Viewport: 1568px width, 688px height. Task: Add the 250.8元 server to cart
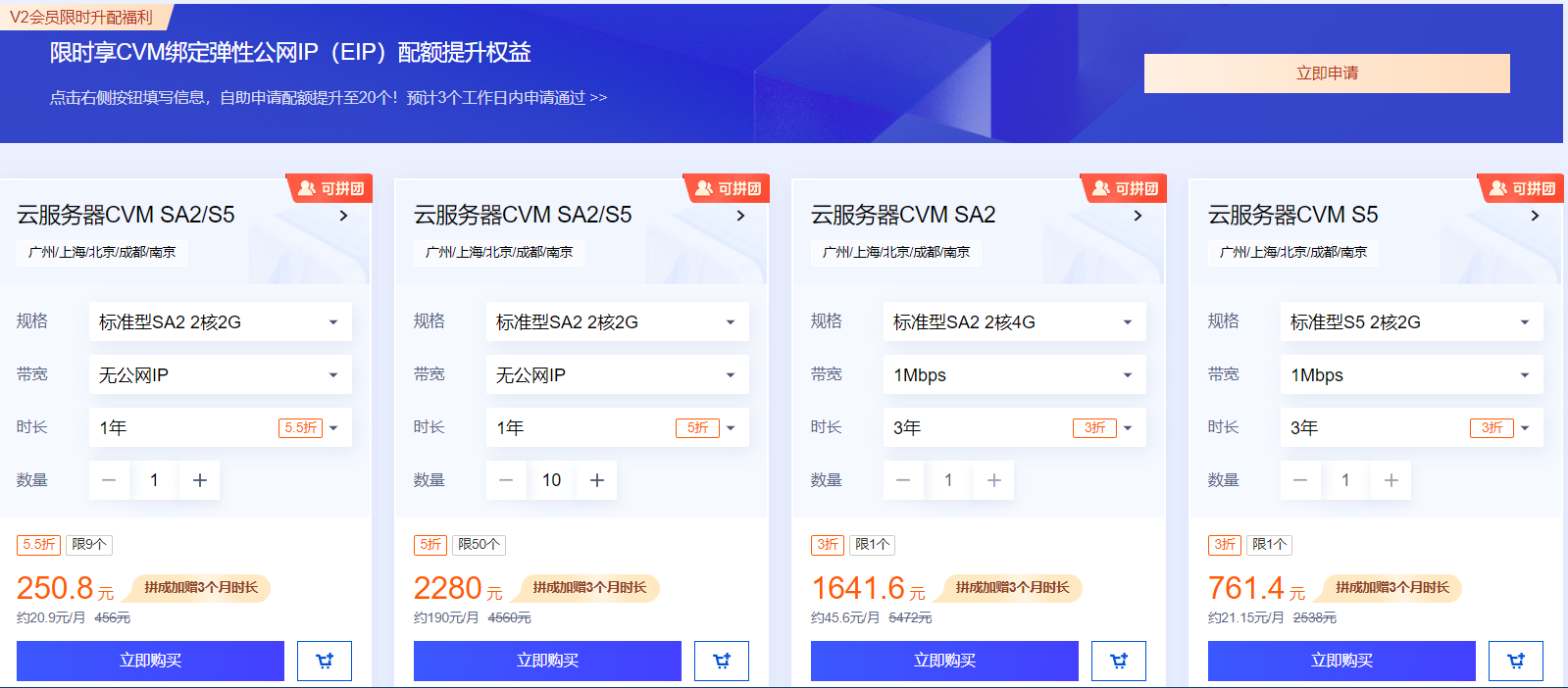coord(325,661)
